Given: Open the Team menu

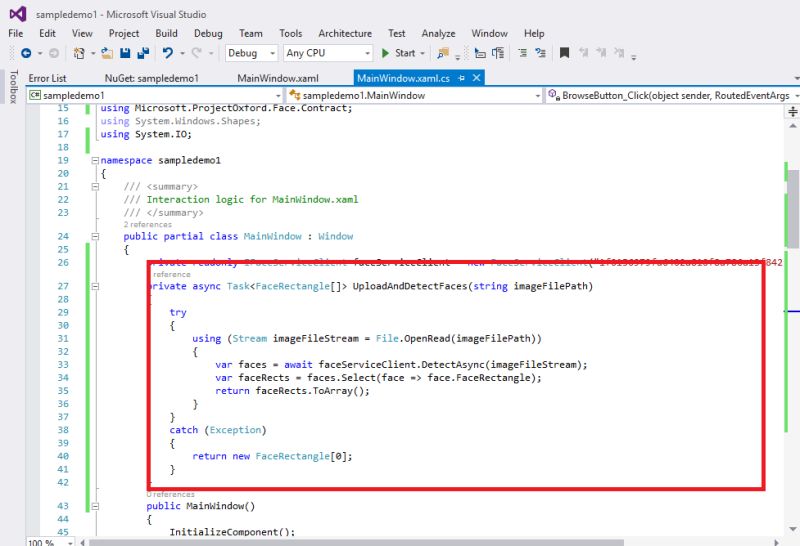Looking at the screenshot, I should [251, 33].
